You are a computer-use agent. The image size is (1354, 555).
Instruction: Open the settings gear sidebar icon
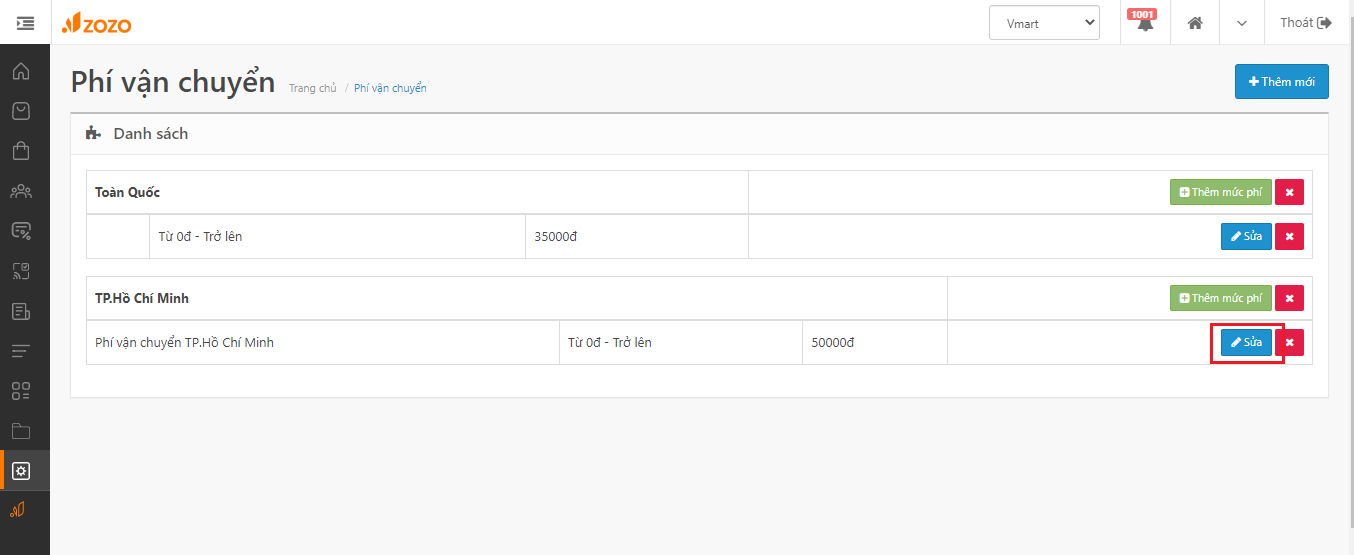pyautogui.click(x=21, y=471)
